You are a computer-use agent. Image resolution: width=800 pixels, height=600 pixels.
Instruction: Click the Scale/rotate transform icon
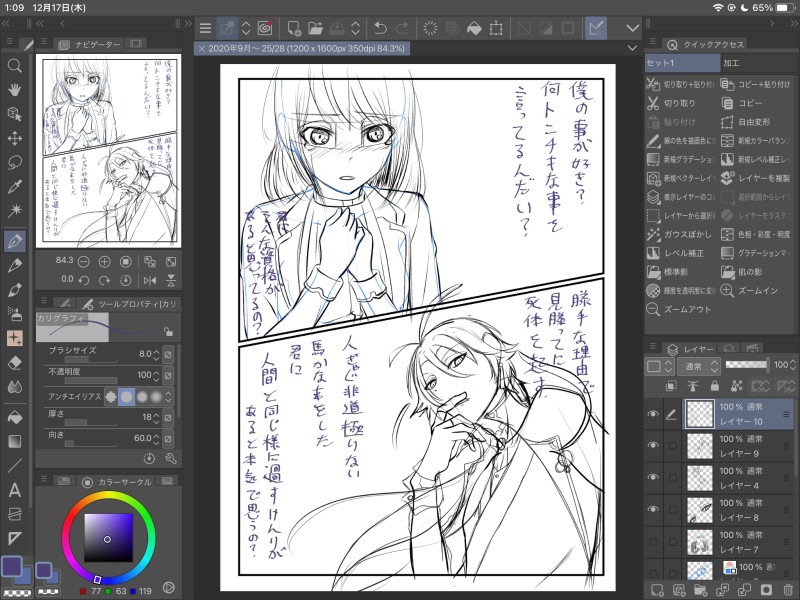tap(496, 28)
